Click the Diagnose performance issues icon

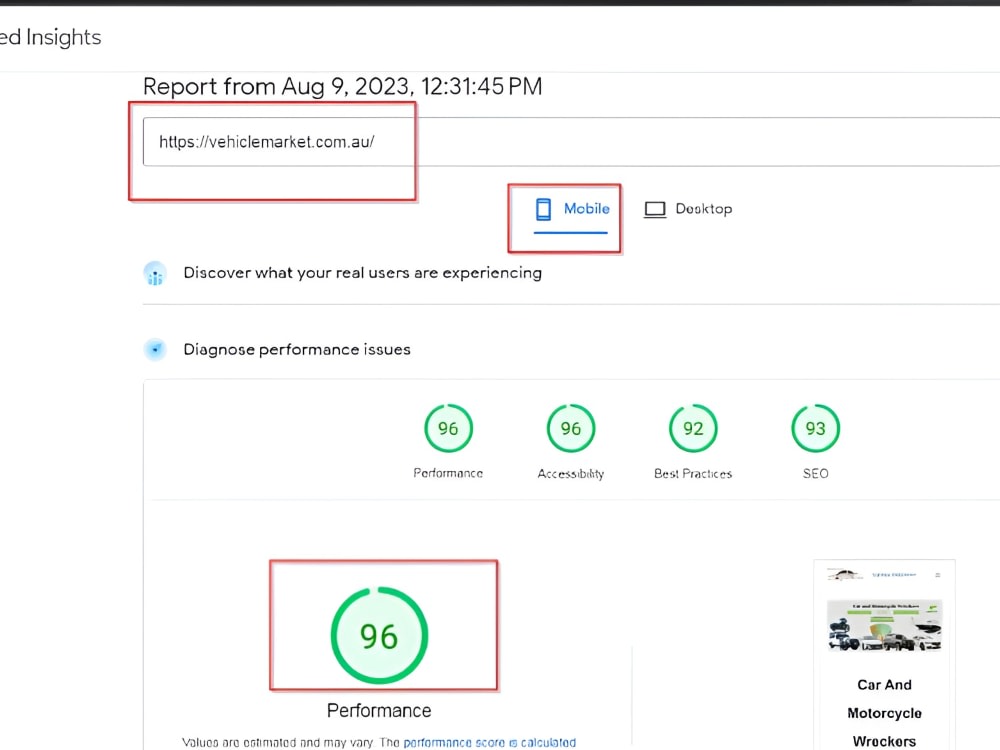[155, 349]
